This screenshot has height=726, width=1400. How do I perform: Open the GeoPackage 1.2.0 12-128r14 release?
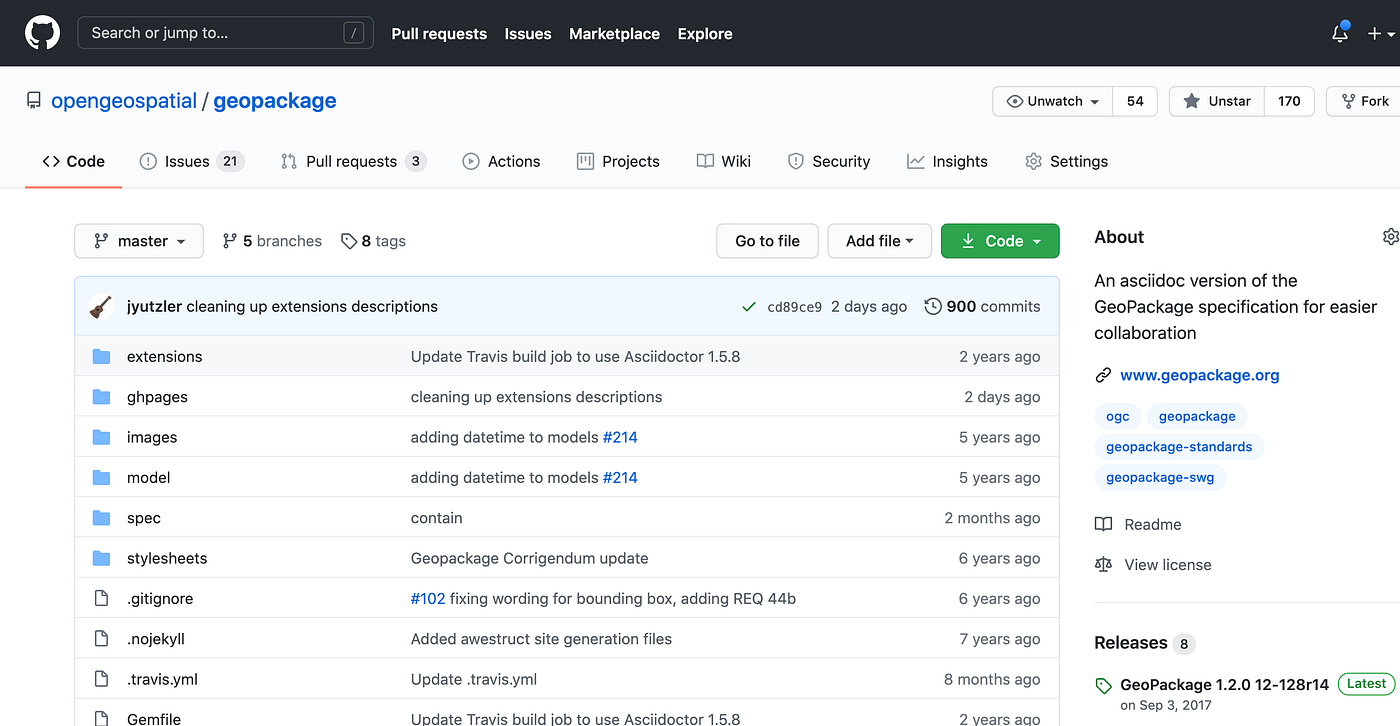point(1225,685)
